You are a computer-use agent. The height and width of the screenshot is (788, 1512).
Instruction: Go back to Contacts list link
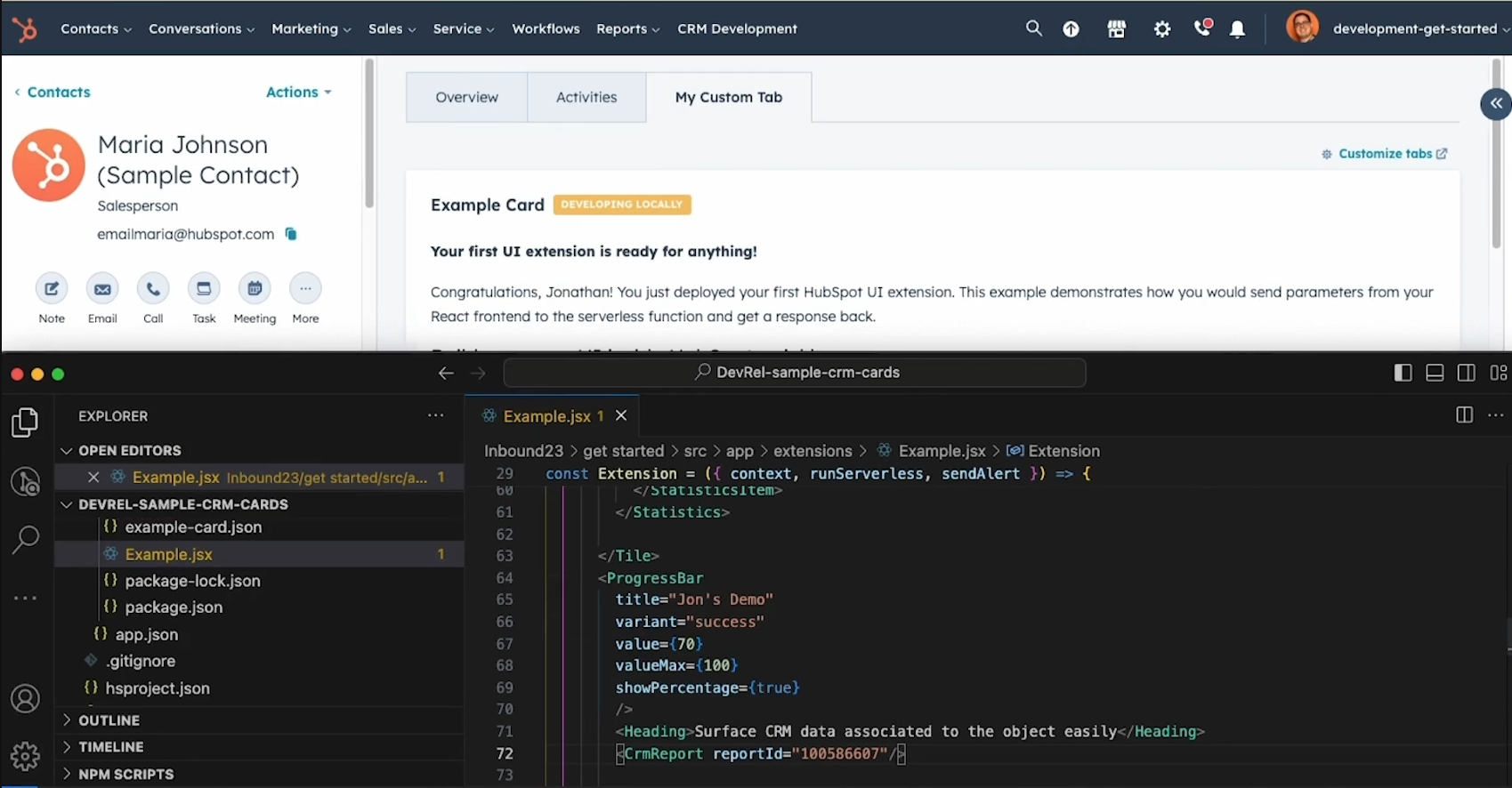click(52, 92)
